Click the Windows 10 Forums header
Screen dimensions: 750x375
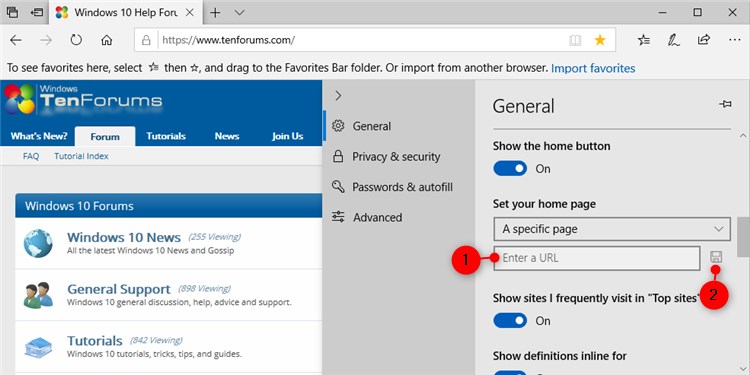[x=168, y=206]
